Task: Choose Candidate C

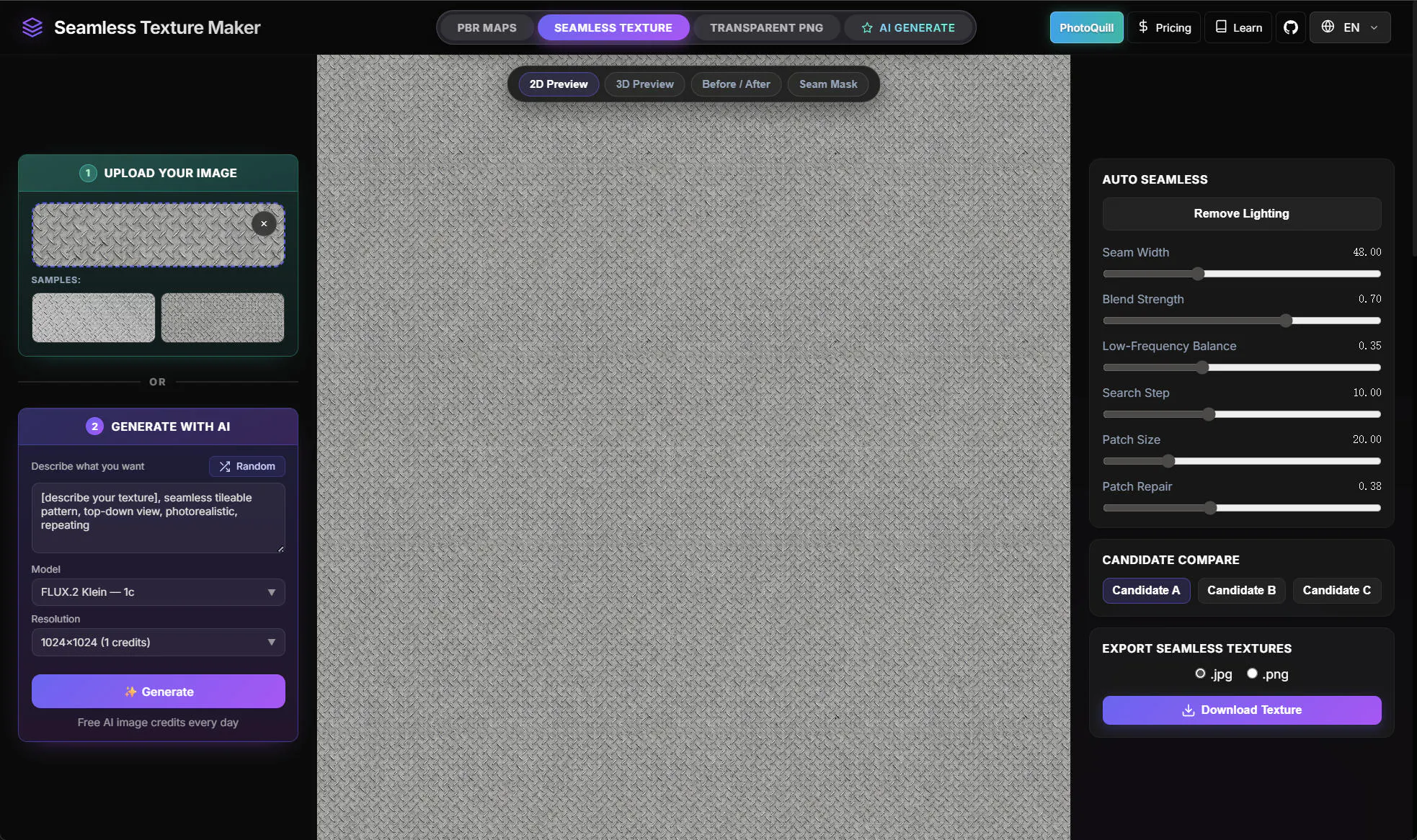Action: click(1336, 590)
